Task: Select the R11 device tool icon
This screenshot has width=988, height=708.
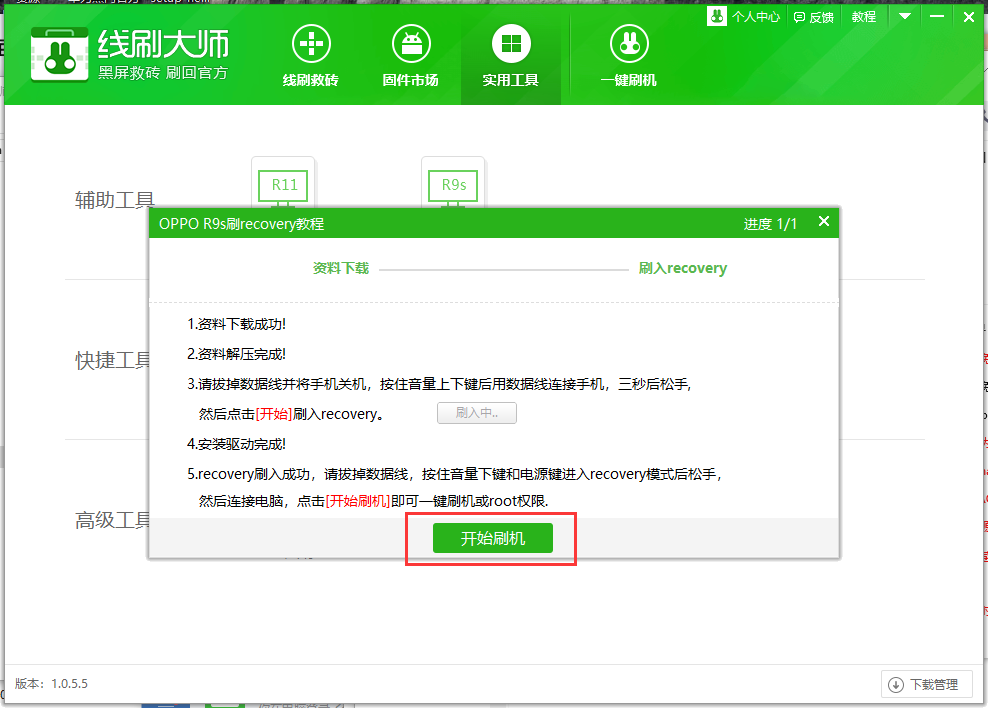Action: pos(284,185)
